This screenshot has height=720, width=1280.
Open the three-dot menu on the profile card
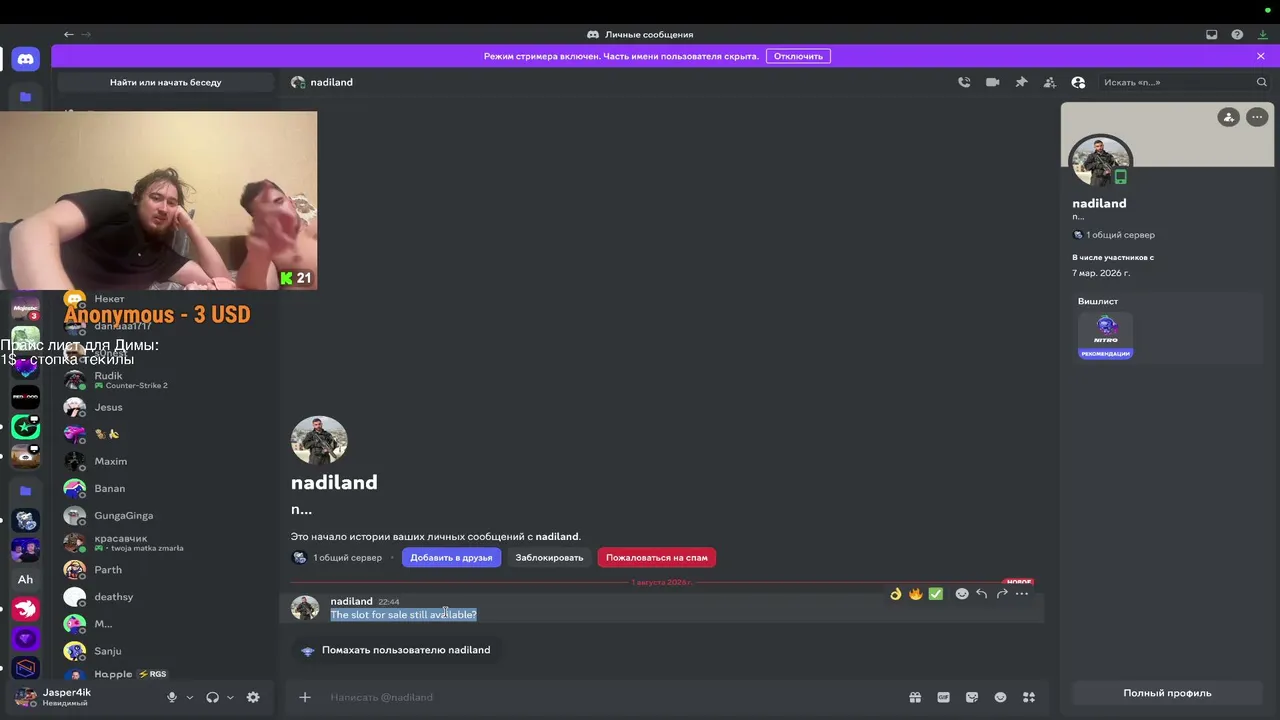(x=1257, y=117)
